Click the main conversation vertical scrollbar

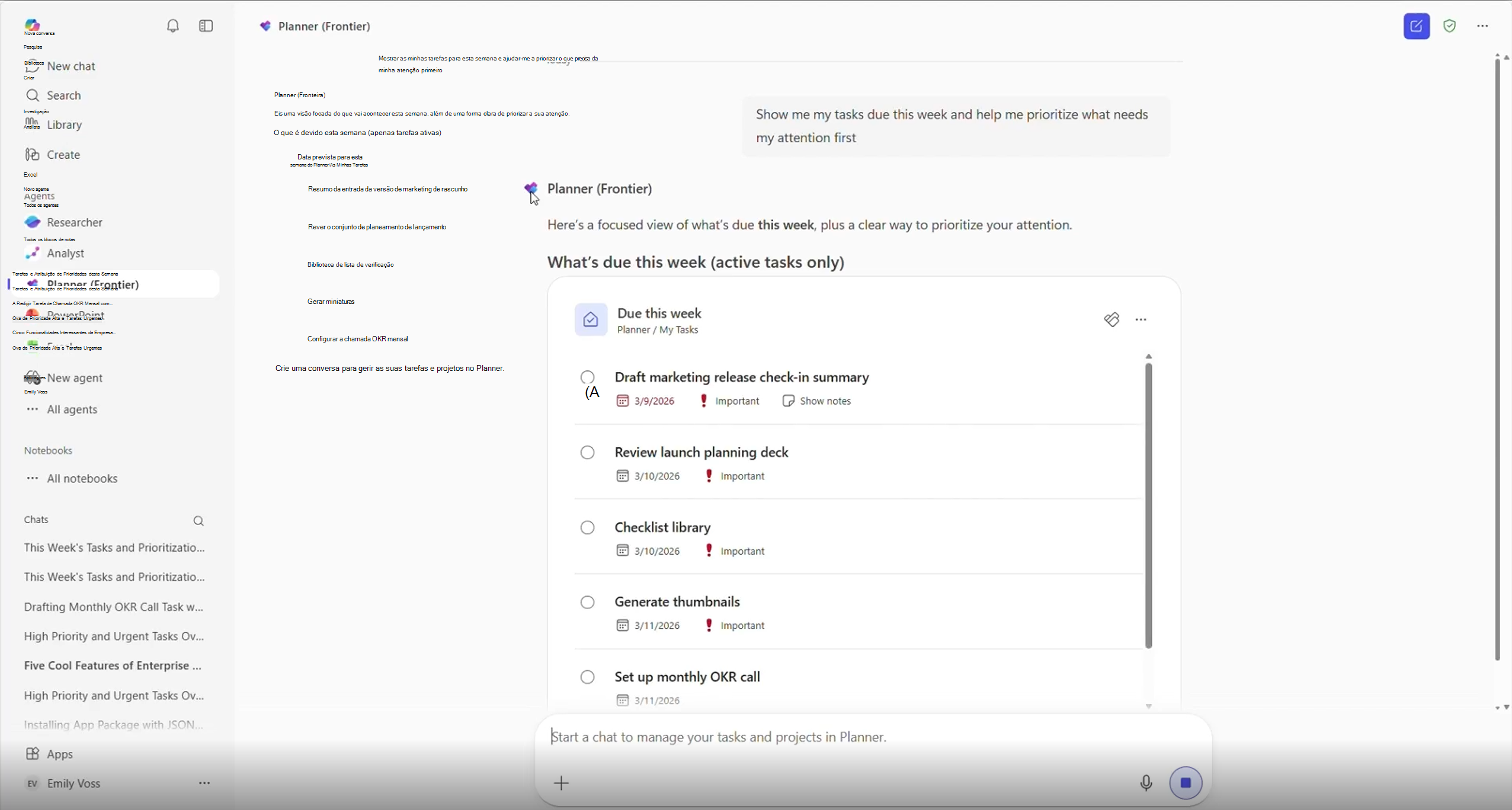click(x=1497, y=360)
